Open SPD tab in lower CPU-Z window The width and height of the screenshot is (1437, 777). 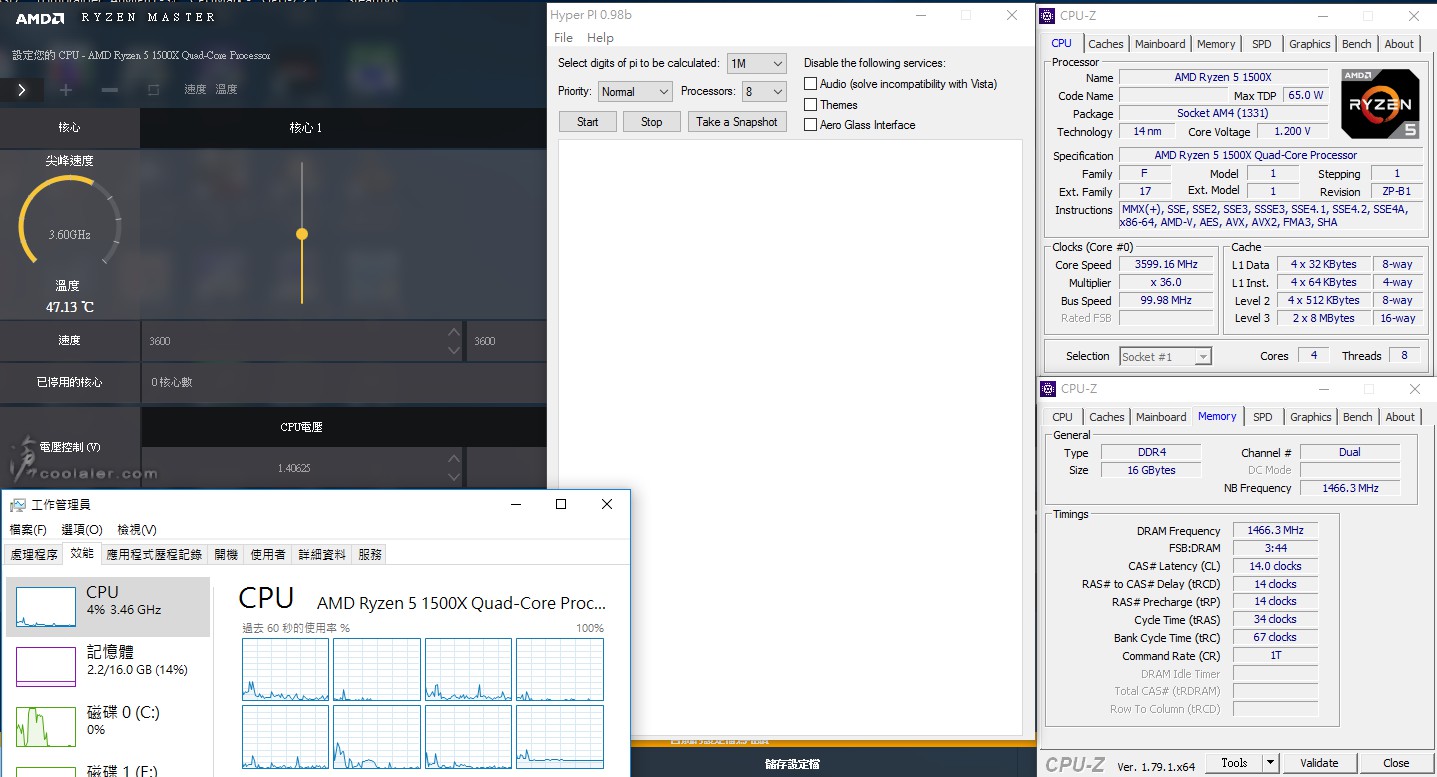[1263, 417]
